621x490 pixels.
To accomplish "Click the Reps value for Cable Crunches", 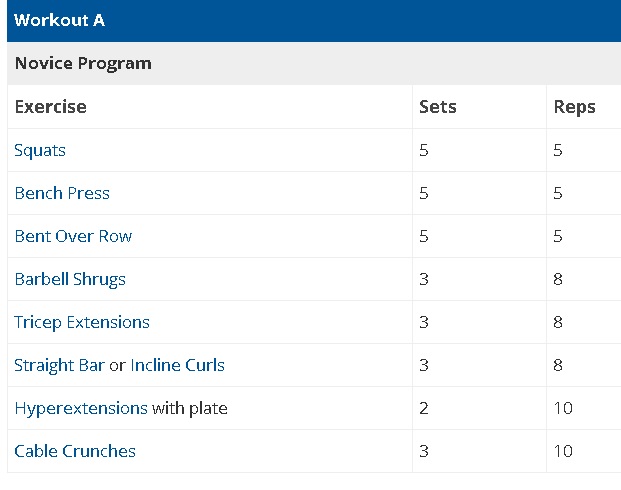I will click(x=563, y=451).
